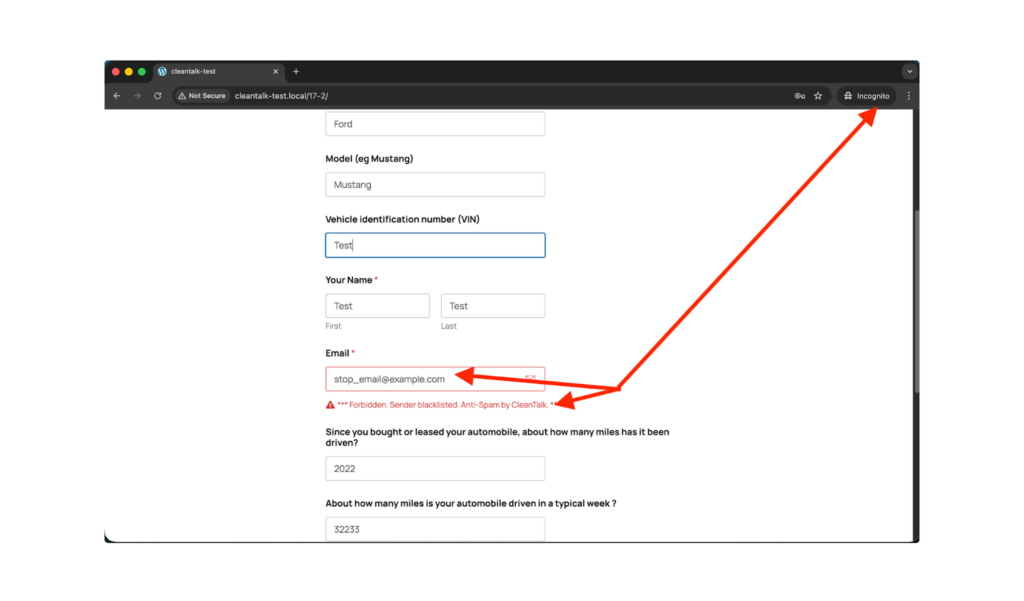Click the envelope icon inside Email field
1024x601 pixels.
[x=530, y=379]
